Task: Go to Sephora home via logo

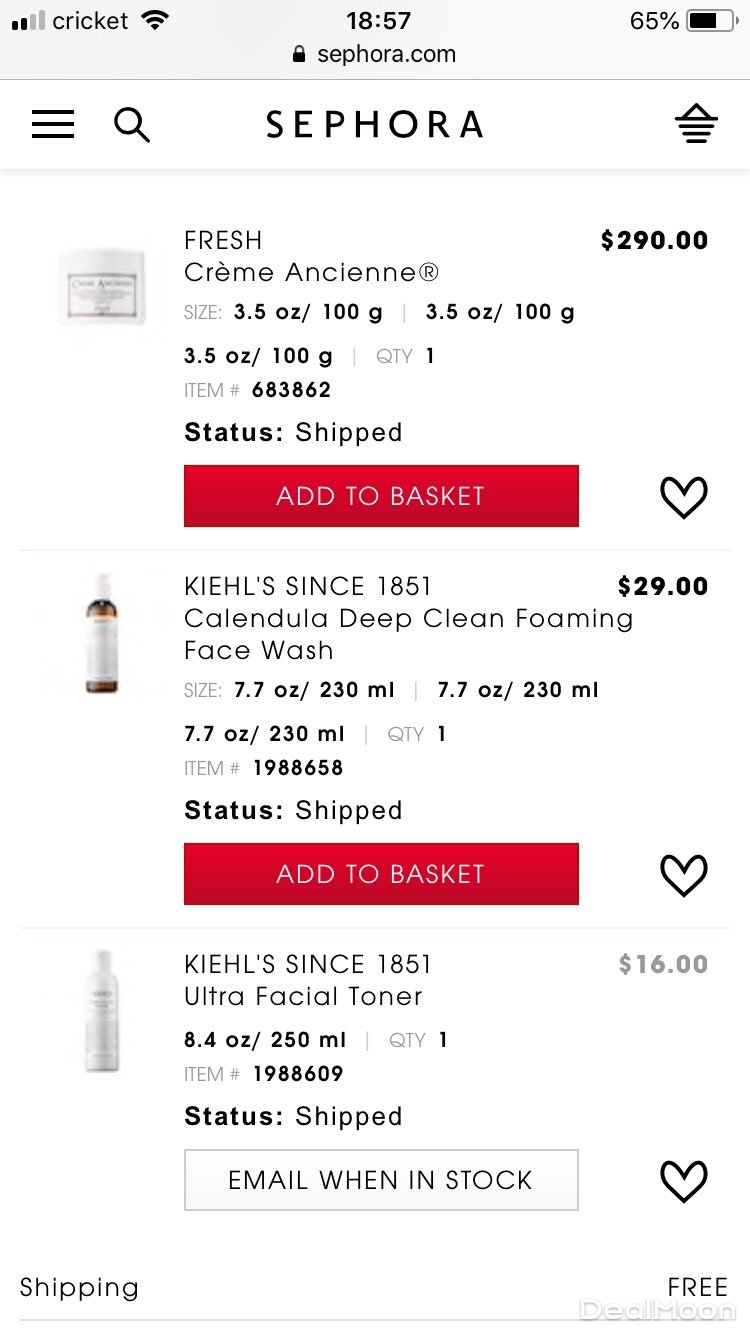Action: point(374,125)
